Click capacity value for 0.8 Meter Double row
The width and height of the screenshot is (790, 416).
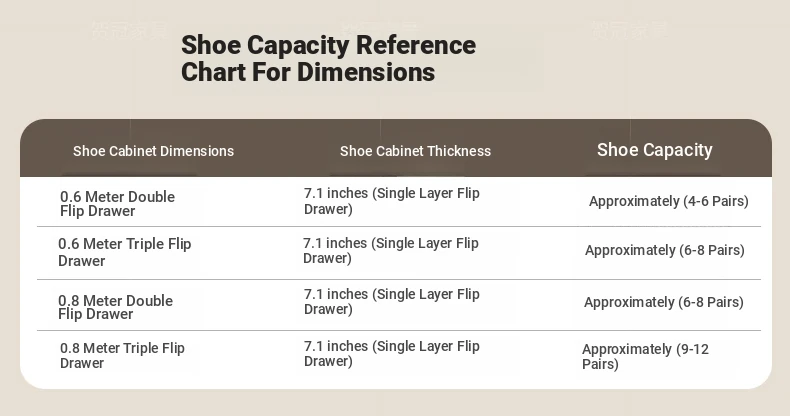point(664,302)
